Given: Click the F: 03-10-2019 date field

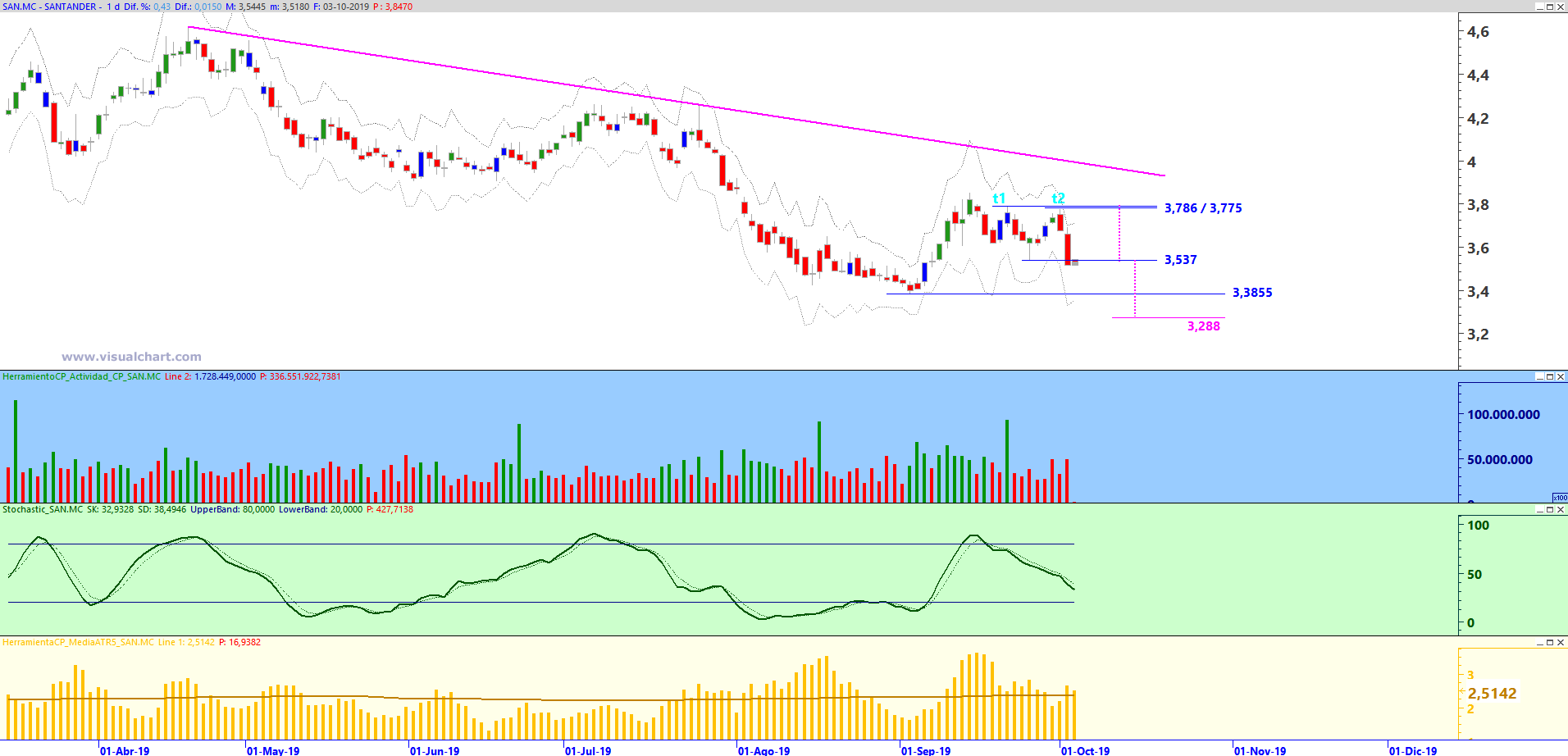Looking at the screenshot, I should click(x=341, y=7).
